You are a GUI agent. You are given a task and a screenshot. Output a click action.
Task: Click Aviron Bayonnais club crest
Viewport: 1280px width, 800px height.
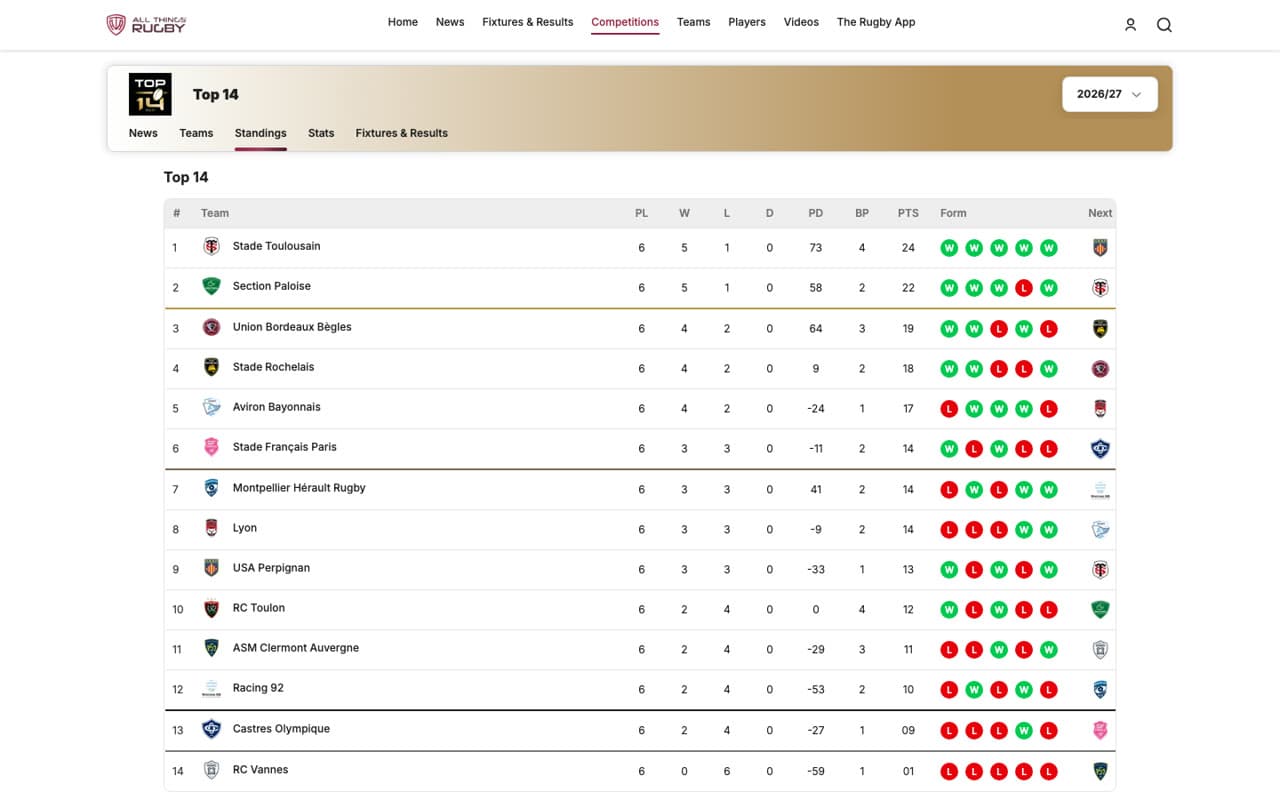pyautogui.click(x=211, y=408)
